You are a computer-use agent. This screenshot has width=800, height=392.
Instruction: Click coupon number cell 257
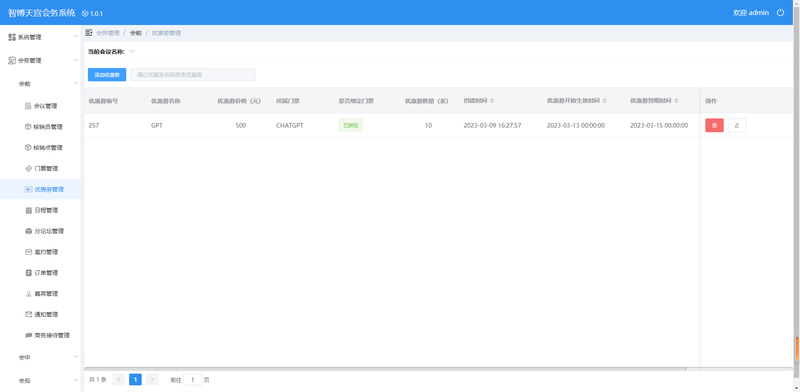pyautogui.click(x=94, y=125)
